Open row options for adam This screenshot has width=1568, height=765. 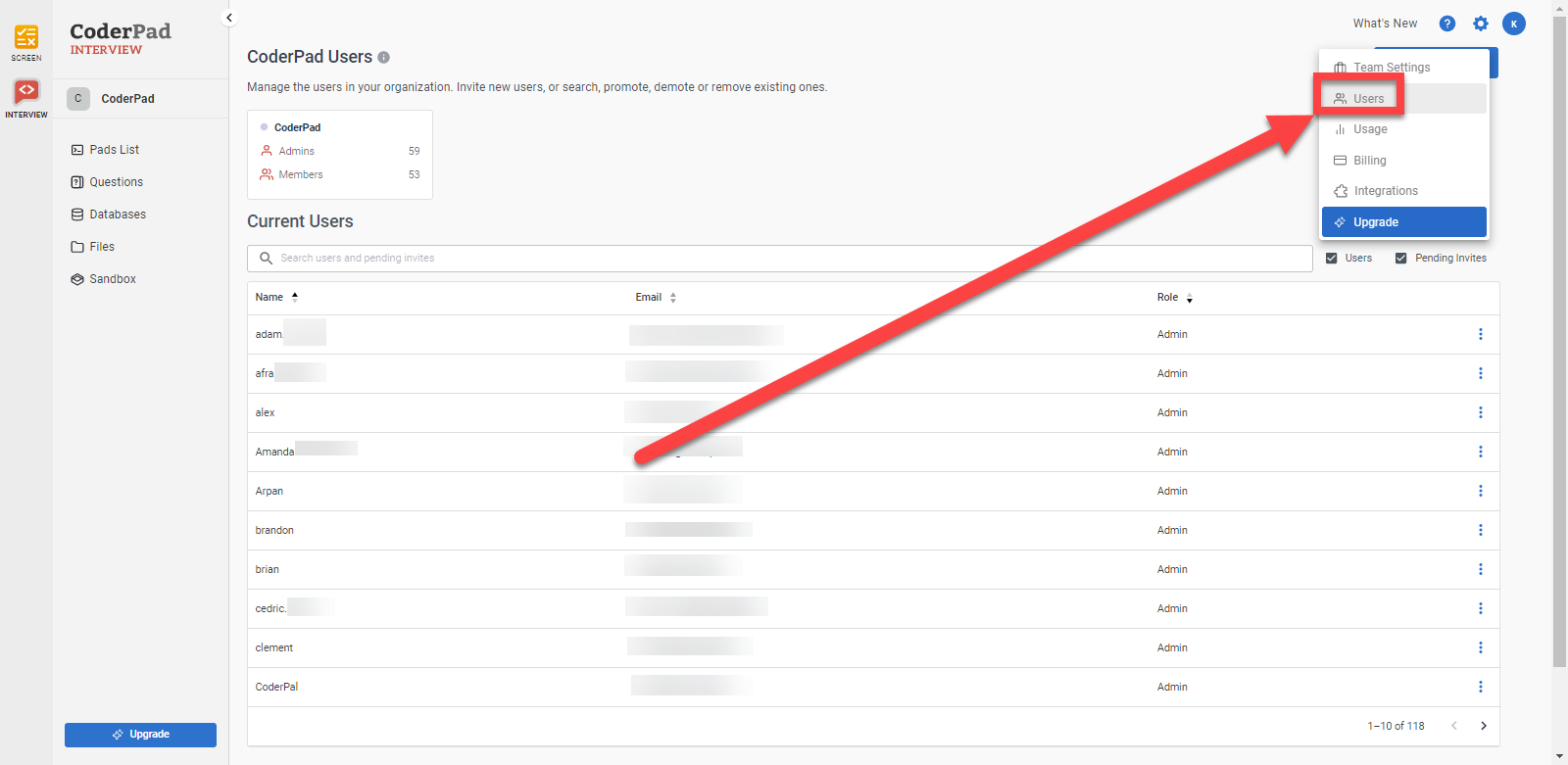pos(1480,335)
